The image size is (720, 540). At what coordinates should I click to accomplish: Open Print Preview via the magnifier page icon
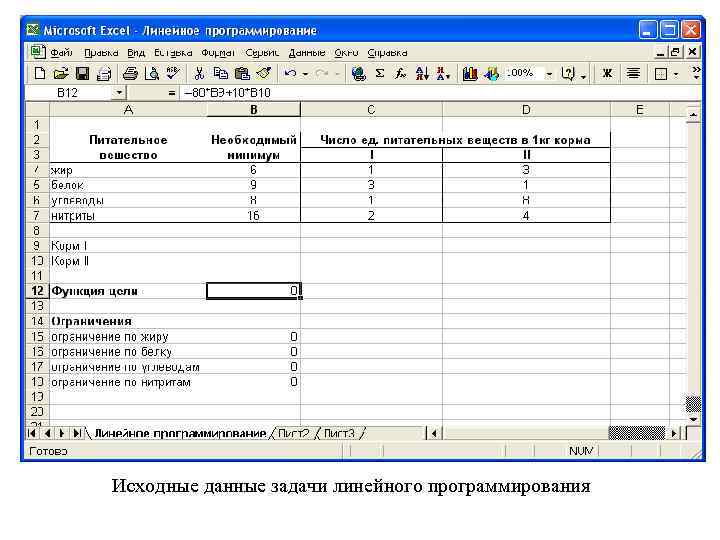pyautogui.click(x=152, y=73)
